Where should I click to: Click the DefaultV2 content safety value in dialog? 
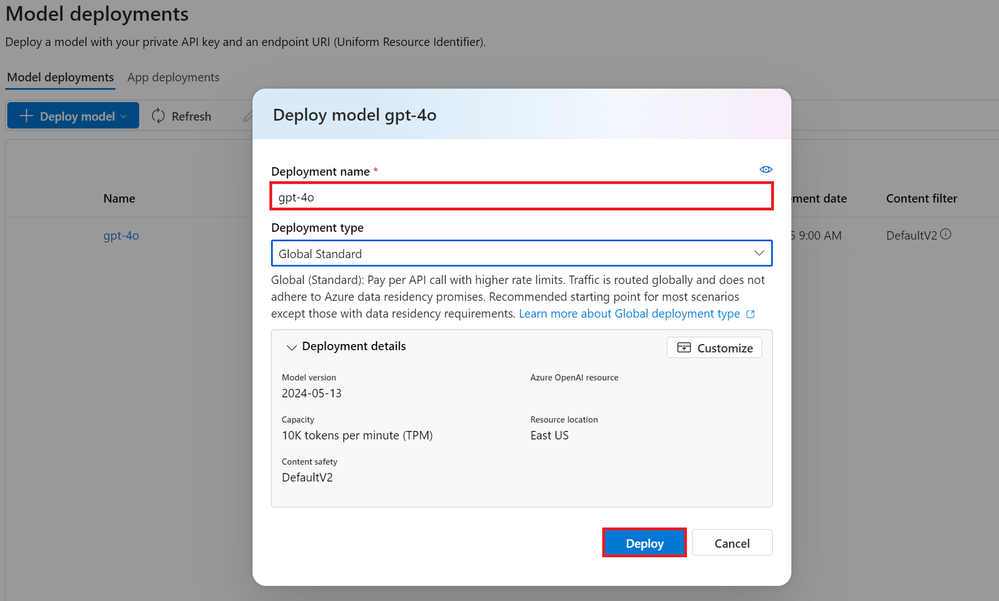[307, 477]
